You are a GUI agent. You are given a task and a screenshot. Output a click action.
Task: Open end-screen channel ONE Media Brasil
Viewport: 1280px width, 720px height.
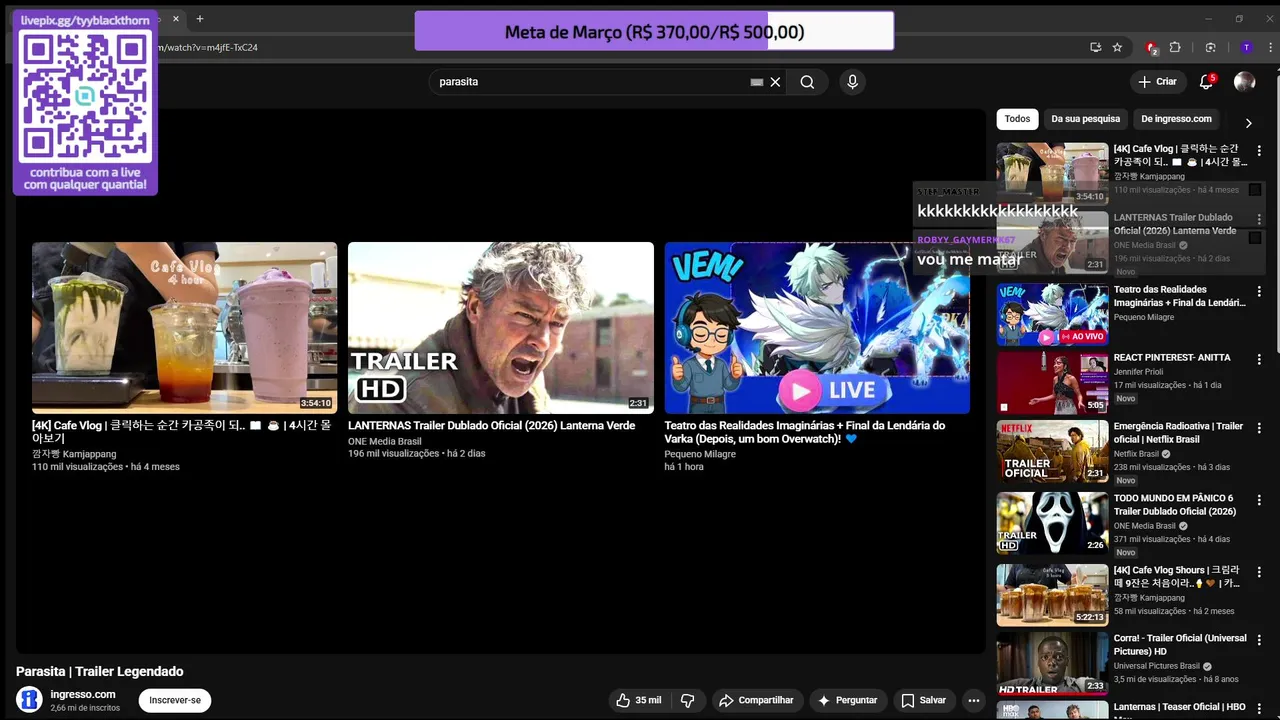click(x=385, y=441)
